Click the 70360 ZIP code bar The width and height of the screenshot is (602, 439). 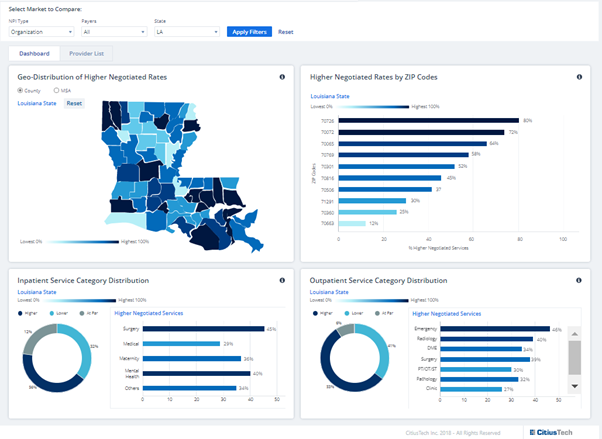click(x=367, y=212)
